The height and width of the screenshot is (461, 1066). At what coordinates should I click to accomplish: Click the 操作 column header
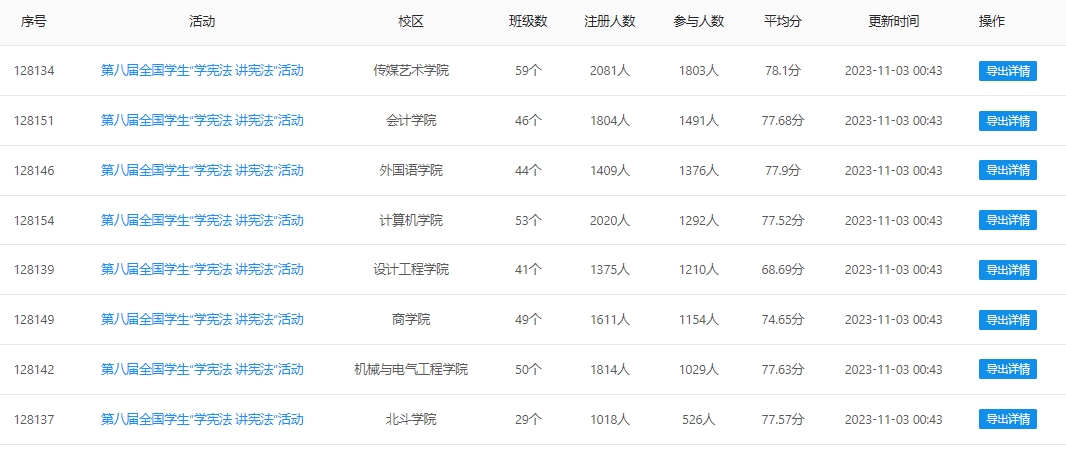coord(992,22)
